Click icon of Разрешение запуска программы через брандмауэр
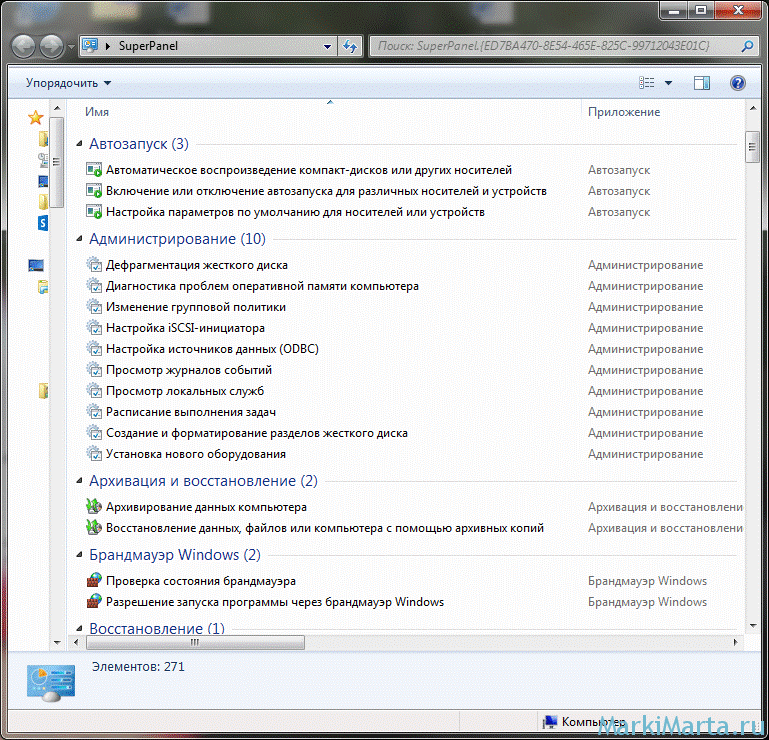Screen dimensions: 769x740 pyautogui.click(x=94, y=602)
